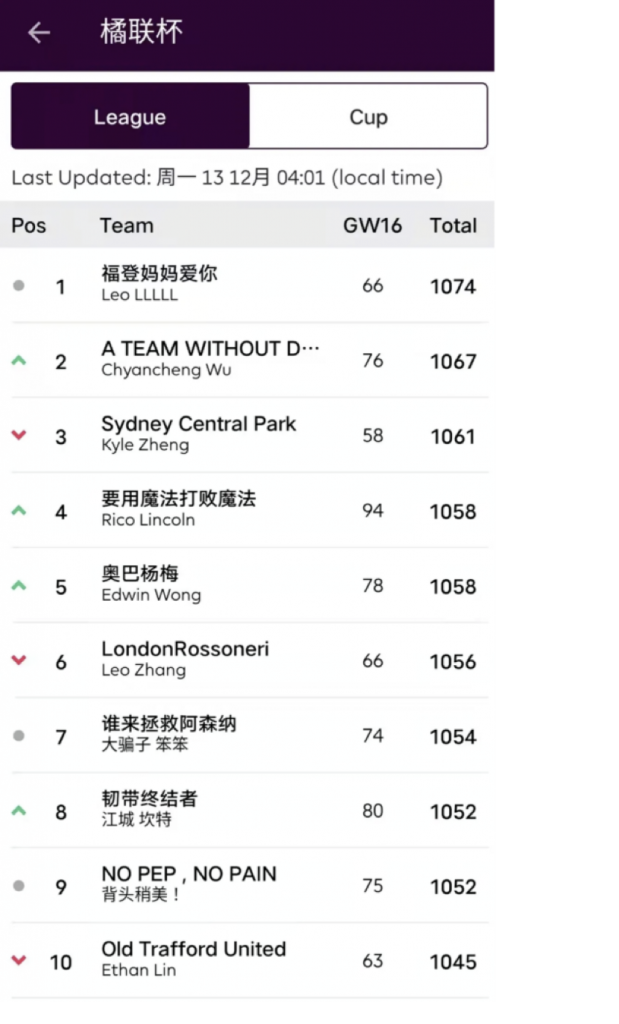Switch to the League tab

pyautogui.click(x=130, y=117)
